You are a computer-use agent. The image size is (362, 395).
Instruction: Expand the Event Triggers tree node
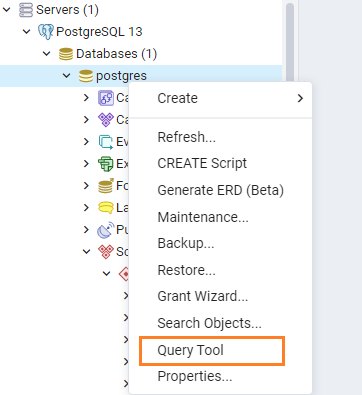pyautogui.click(x=86, y=142)
